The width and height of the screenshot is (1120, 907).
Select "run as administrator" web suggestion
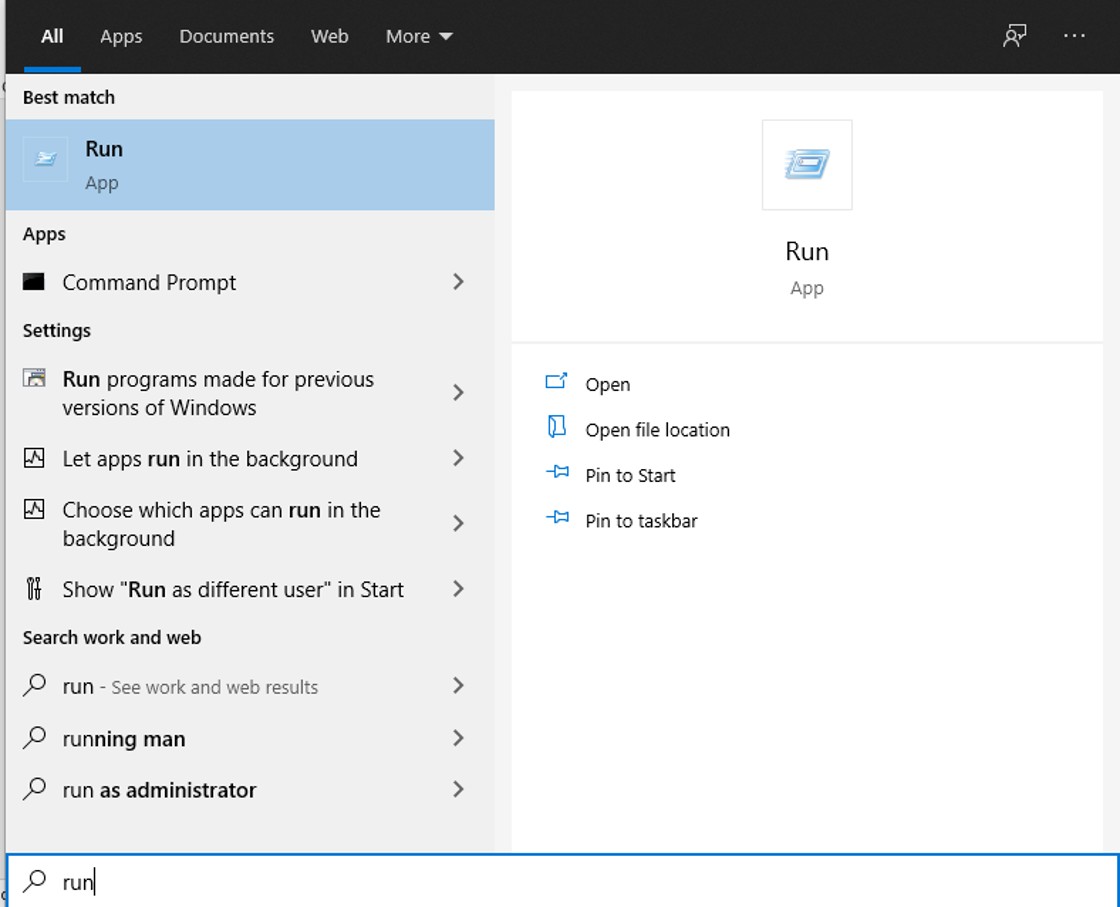[159, 790]
